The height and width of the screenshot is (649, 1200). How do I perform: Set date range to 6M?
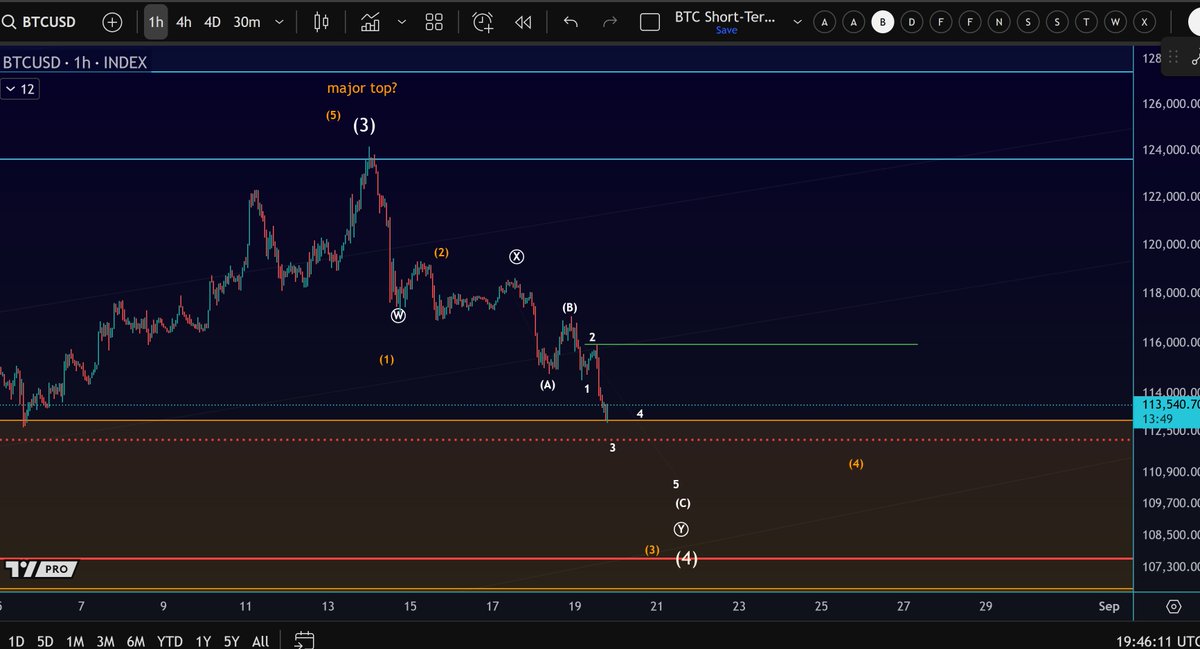(135, 640)
